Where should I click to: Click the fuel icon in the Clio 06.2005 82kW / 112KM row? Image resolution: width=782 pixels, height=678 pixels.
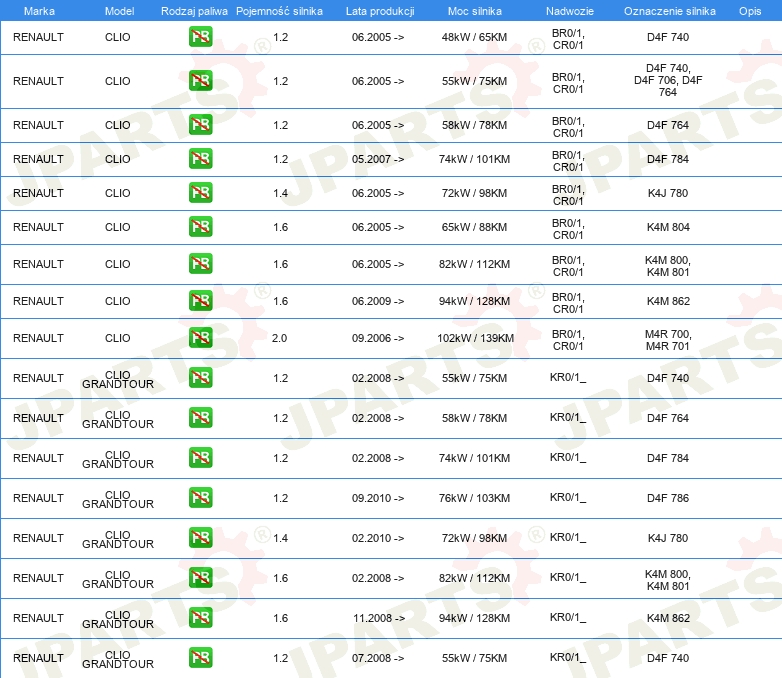pos(200,263)
